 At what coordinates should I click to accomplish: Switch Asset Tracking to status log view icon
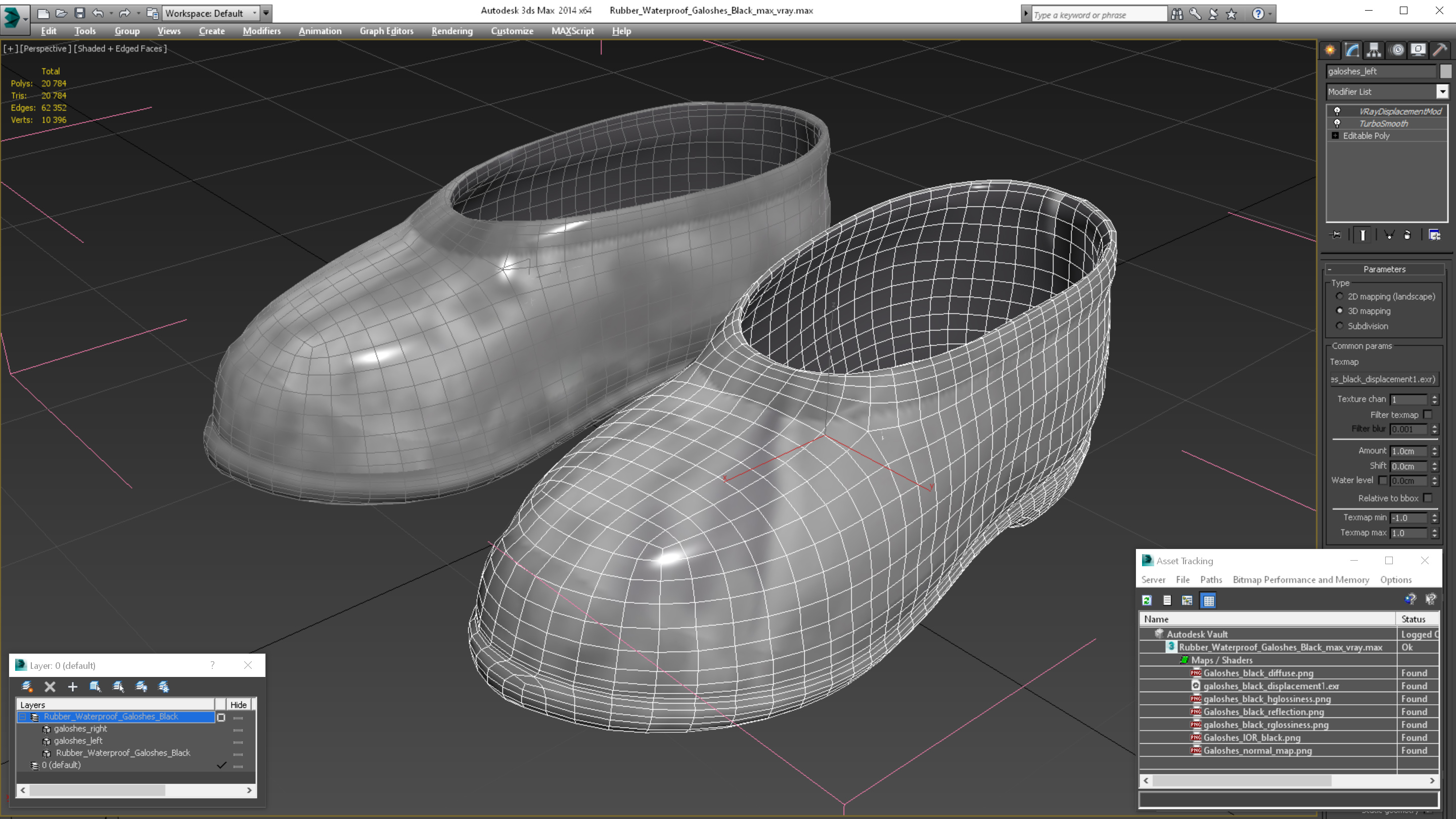tap(1167, 600)
